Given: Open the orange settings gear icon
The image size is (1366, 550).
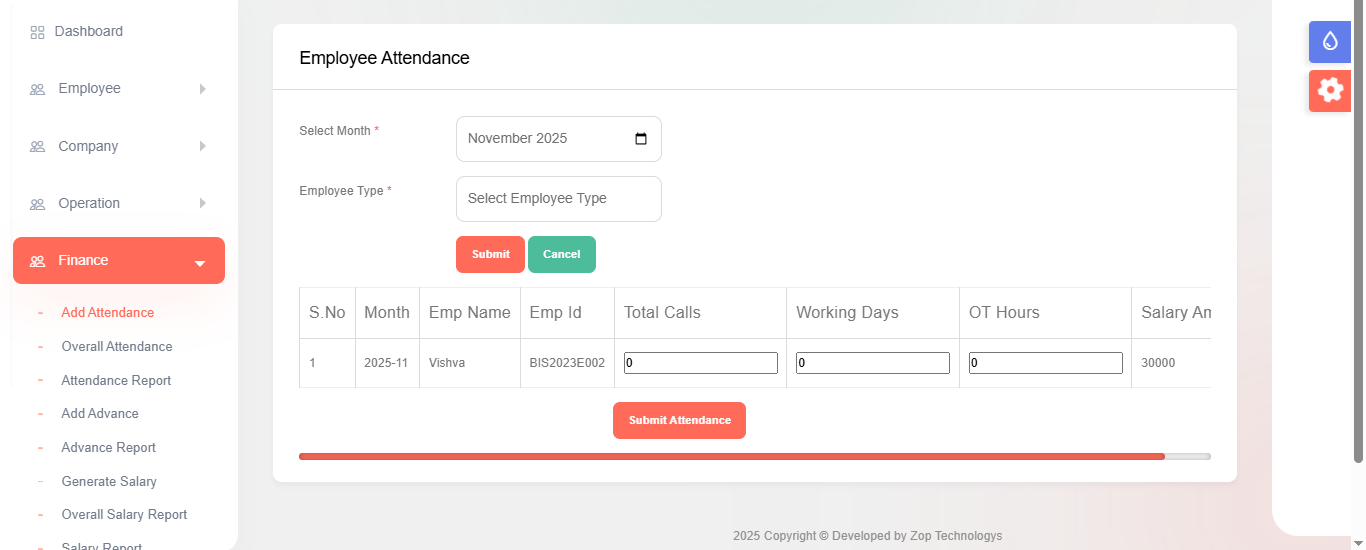Looking at the screenshot, I should (x=1329, y=90).
